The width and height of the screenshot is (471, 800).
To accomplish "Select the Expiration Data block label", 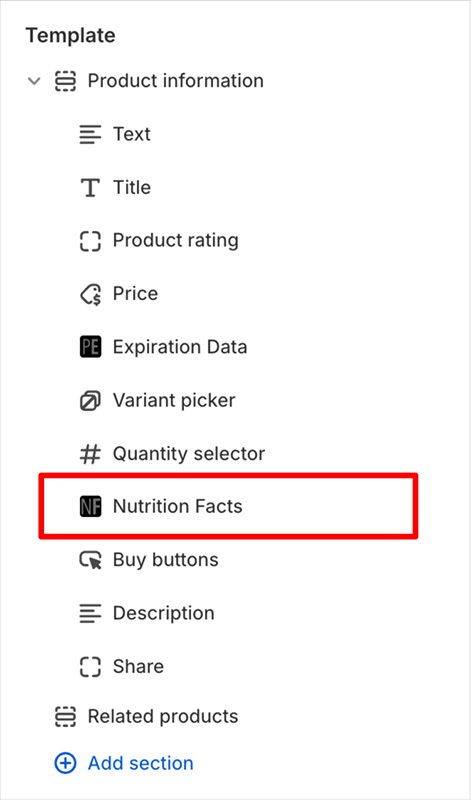I will click(x=180, y=347).
